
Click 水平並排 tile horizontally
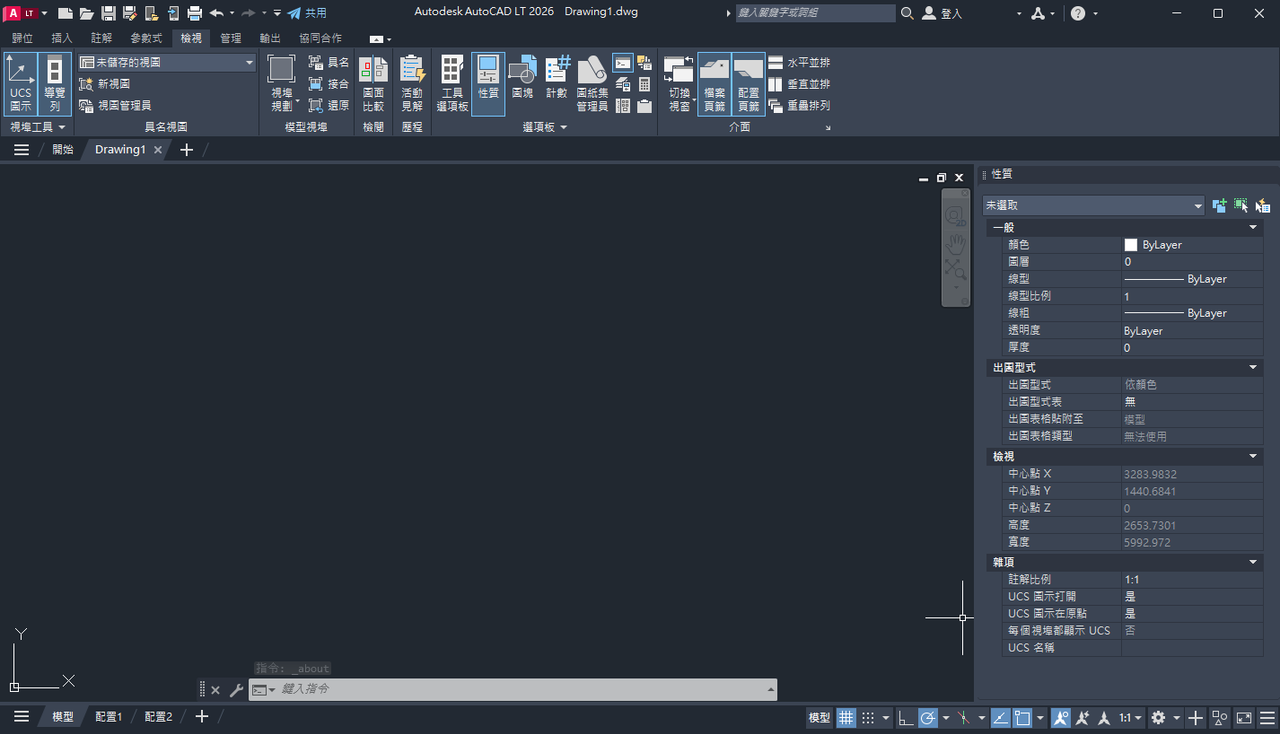coord(799,62)
